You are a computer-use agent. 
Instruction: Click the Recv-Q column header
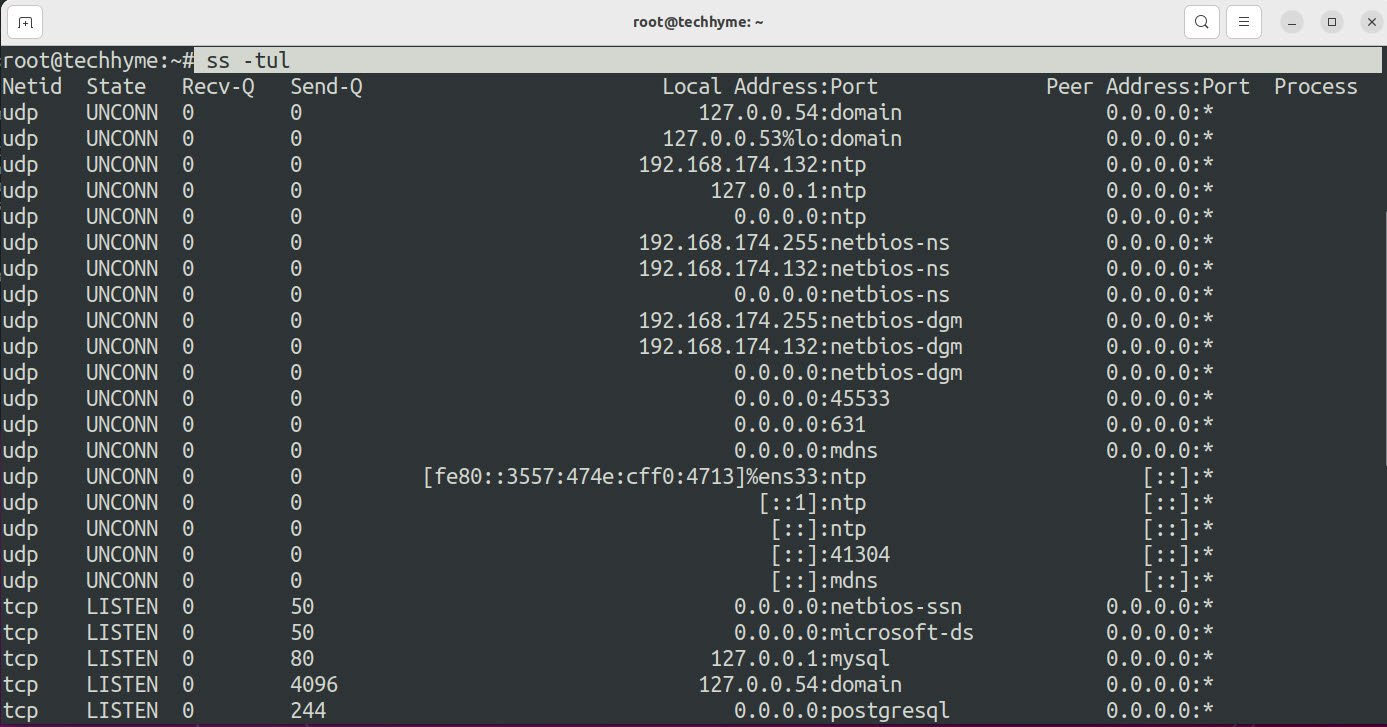point(218,87)
